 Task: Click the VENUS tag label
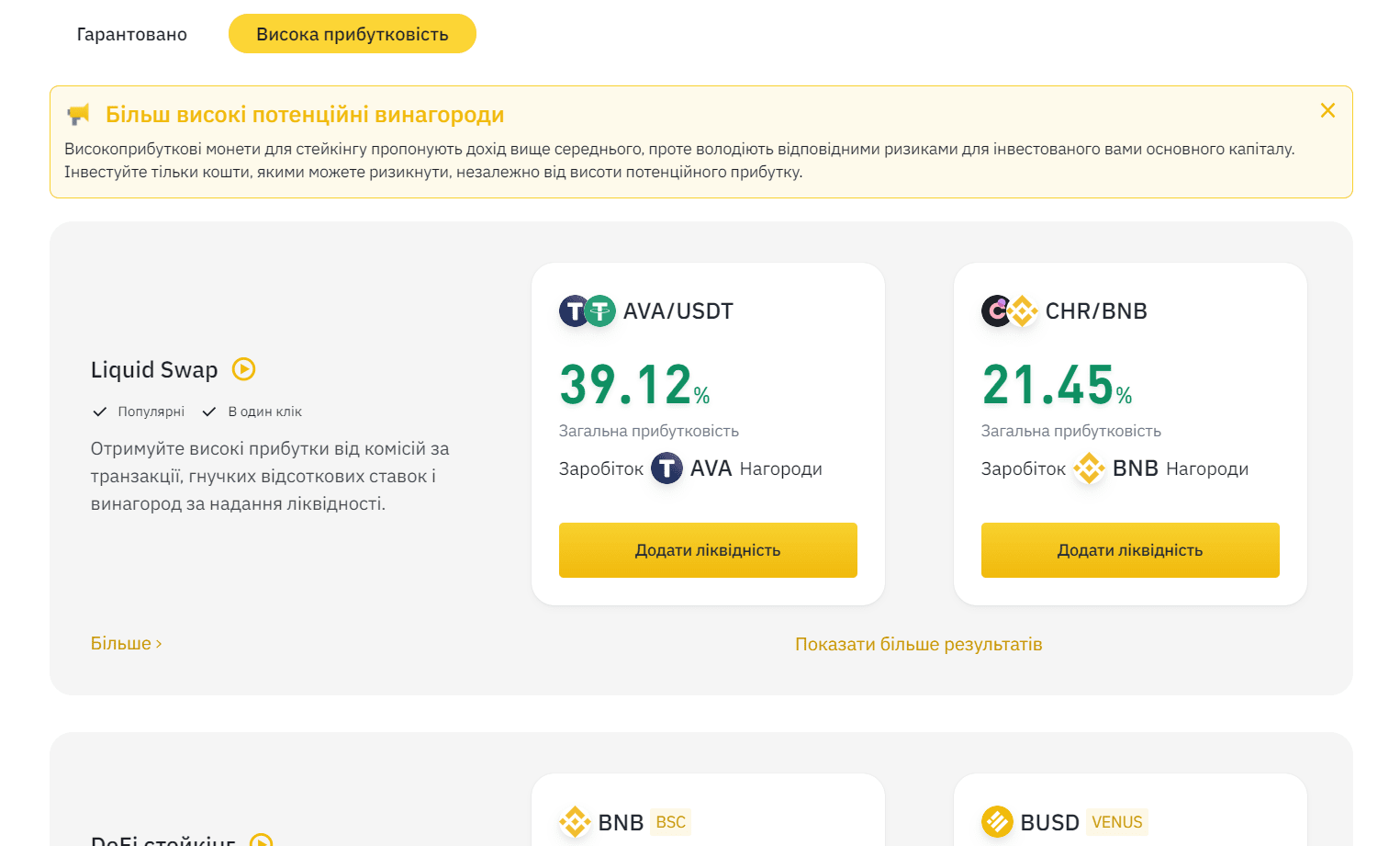[x=1117, y=822]
